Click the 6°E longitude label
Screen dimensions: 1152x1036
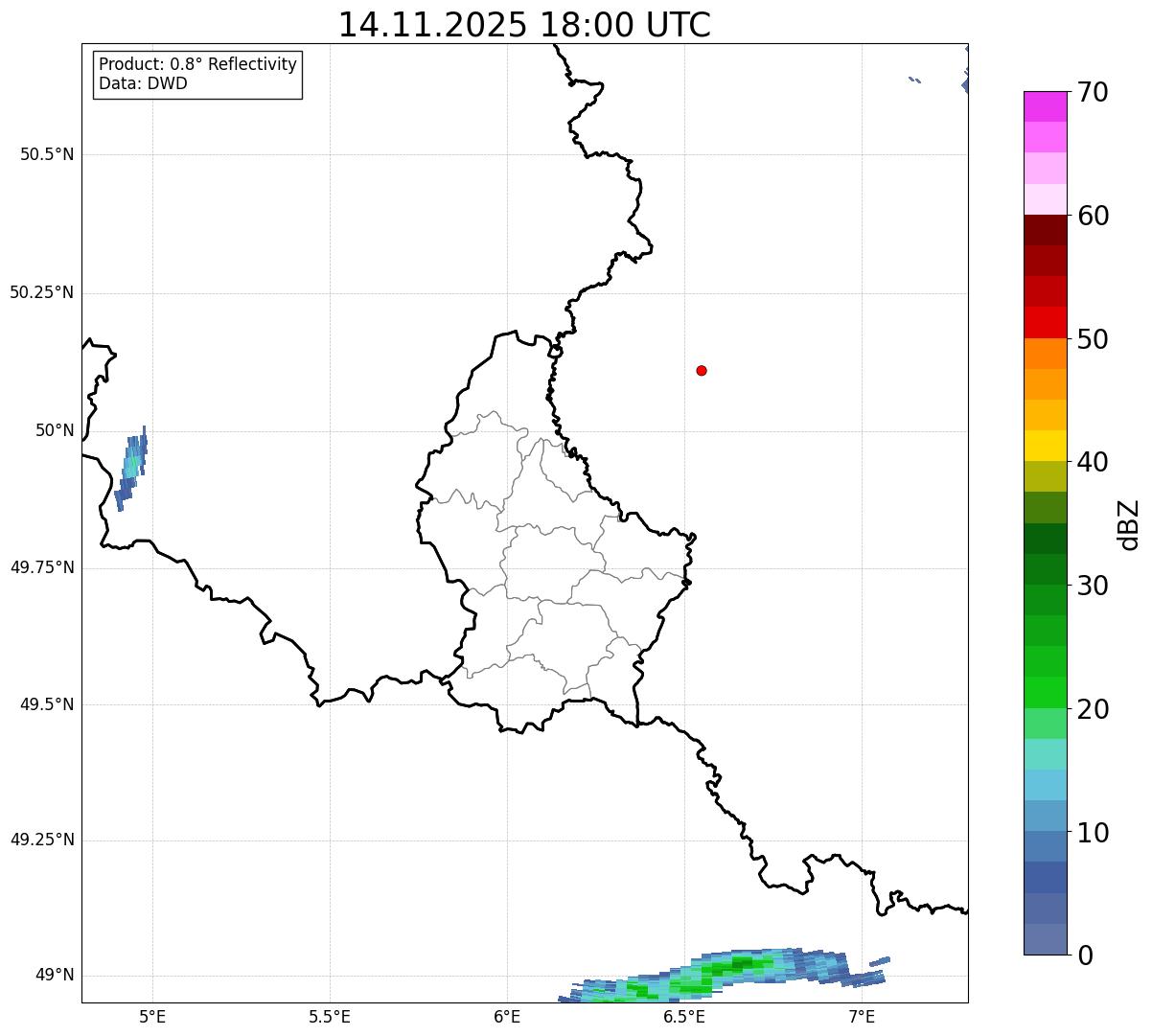507,1016
